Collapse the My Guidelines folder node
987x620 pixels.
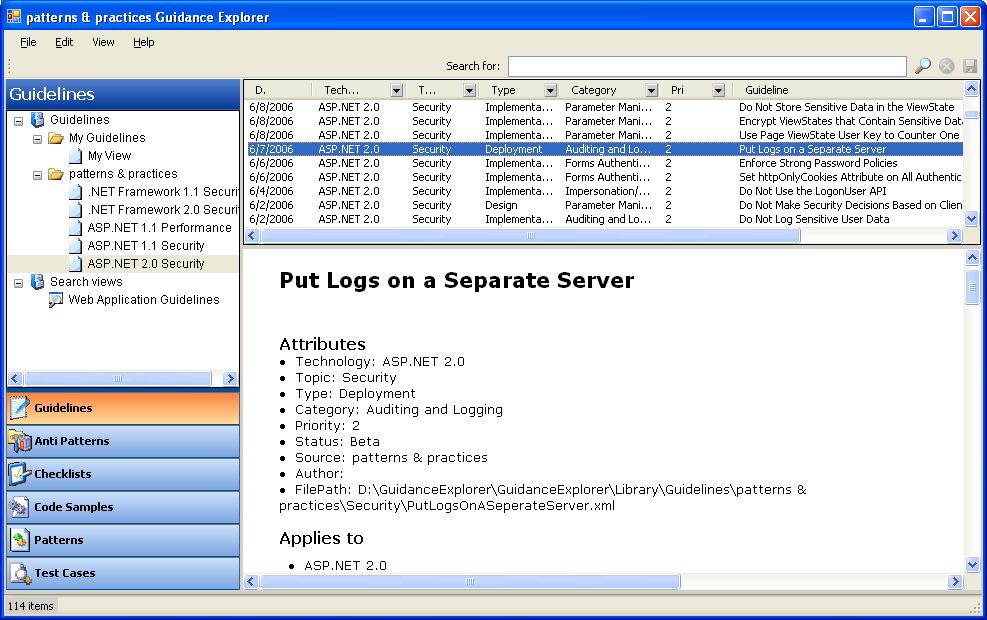coord(38,138)
